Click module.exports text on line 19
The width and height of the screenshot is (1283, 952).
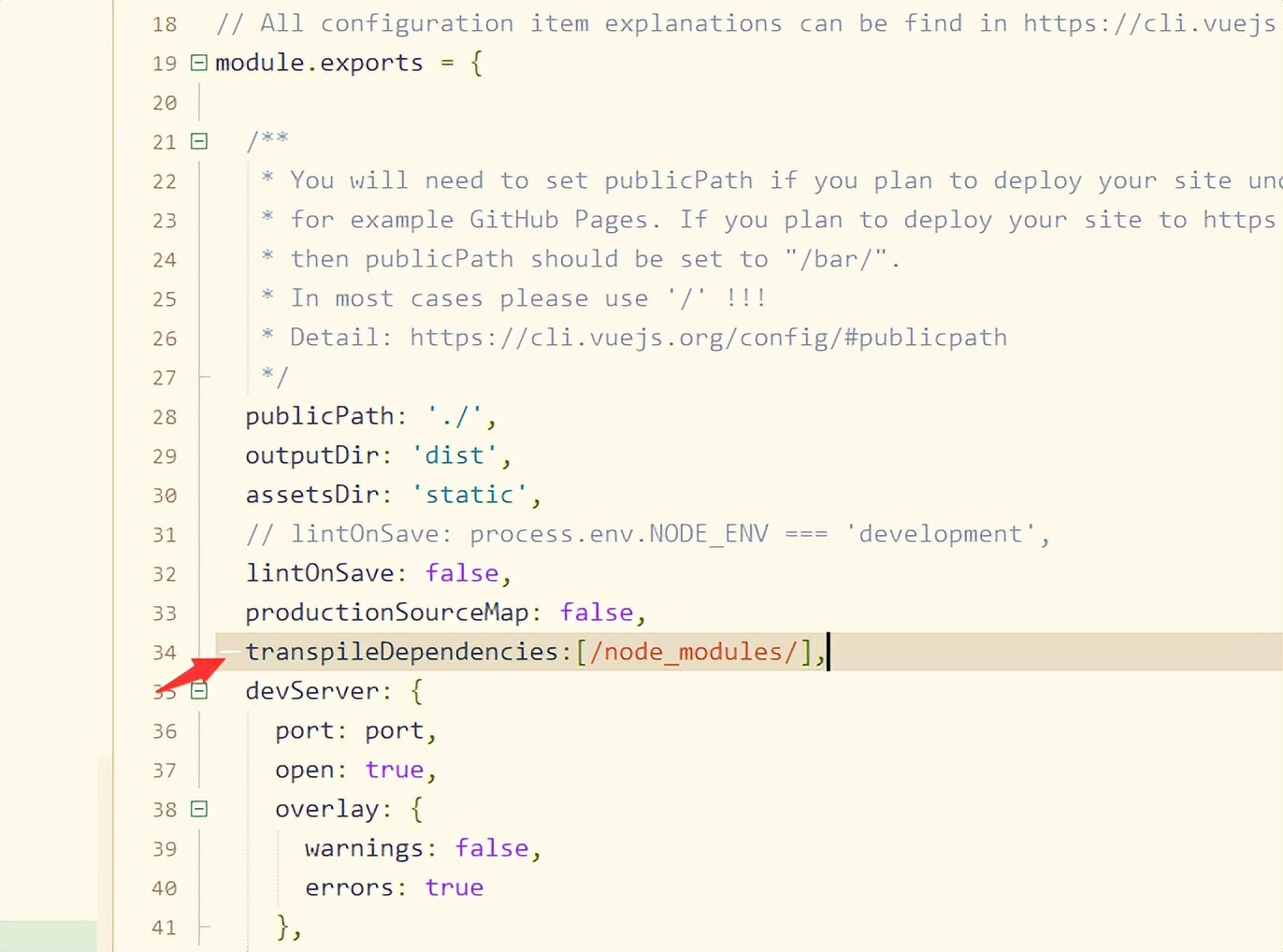[x=319, y=63]
